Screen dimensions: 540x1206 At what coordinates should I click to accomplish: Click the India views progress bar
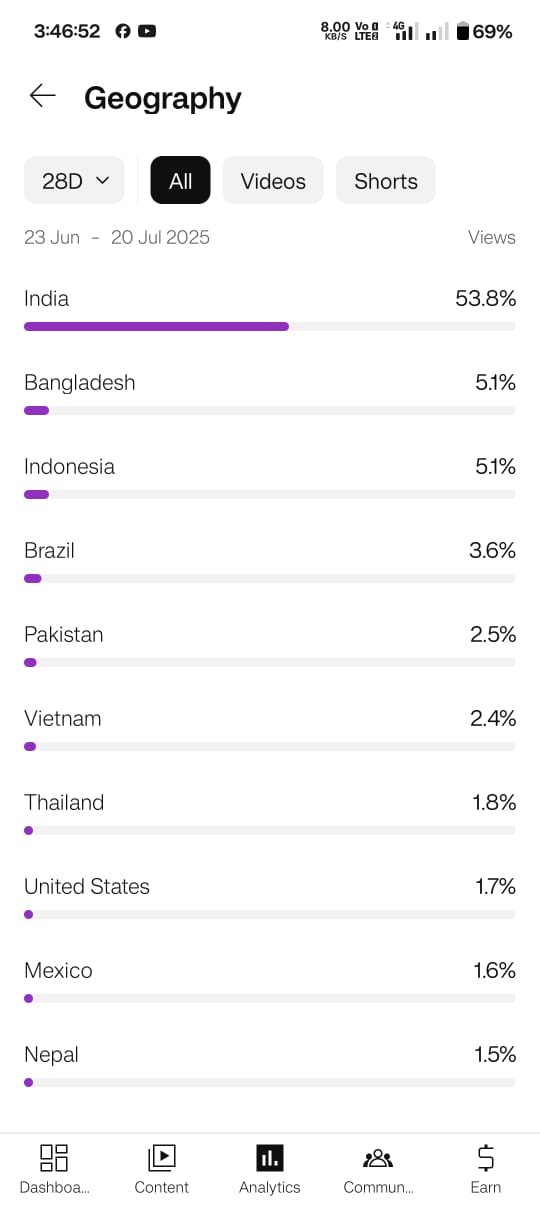(270, 326)
